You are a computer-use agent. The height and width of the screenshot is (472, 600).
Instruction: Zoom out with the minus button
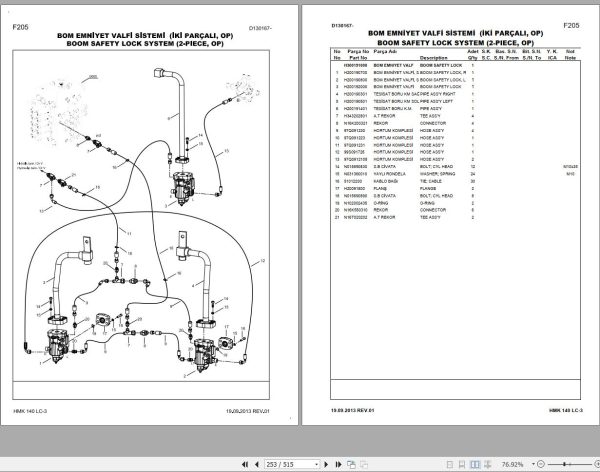coord(541,464)
